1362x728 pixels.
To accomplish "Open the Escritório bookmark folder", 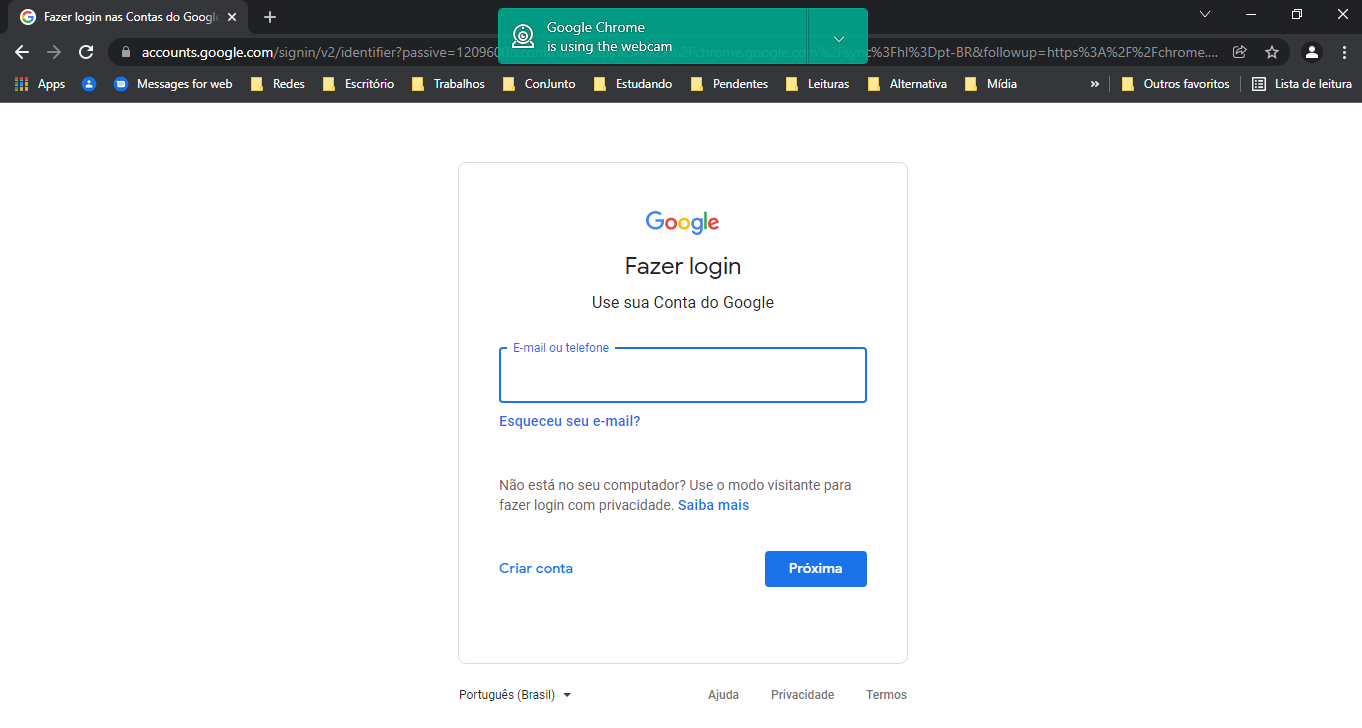I will [358, 84].
